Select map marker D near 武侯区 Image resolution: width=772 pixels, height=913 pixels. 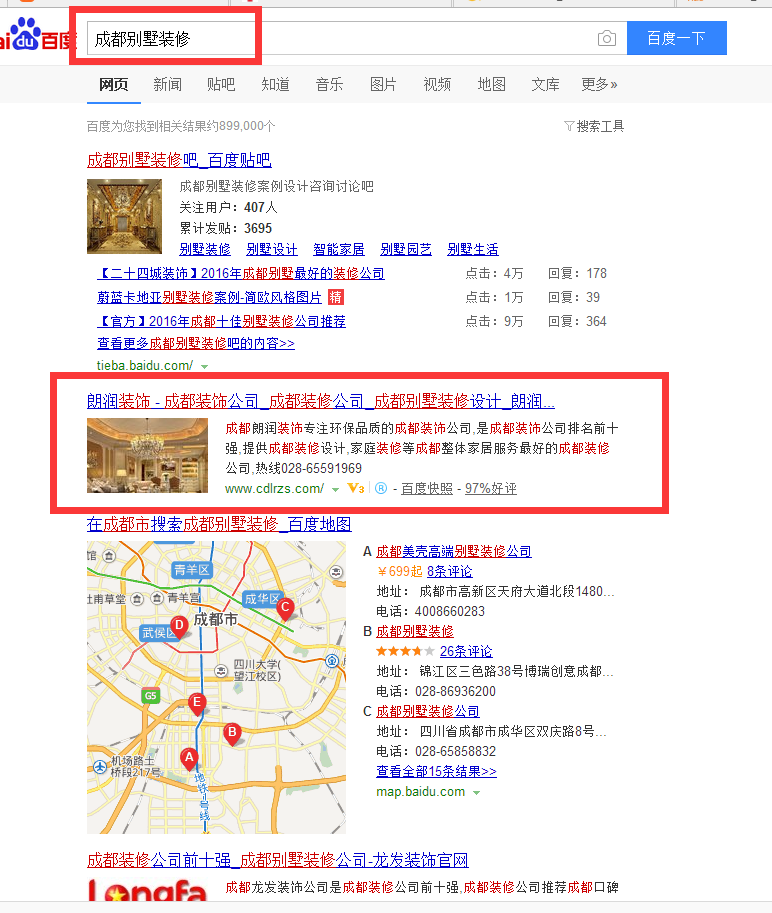pyautogui.click(x=179, y=627)
